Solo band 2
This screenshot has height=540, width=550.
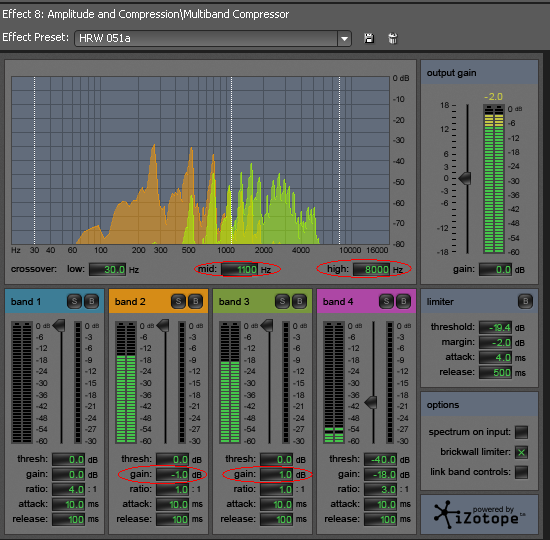click(x=178, y=301)
